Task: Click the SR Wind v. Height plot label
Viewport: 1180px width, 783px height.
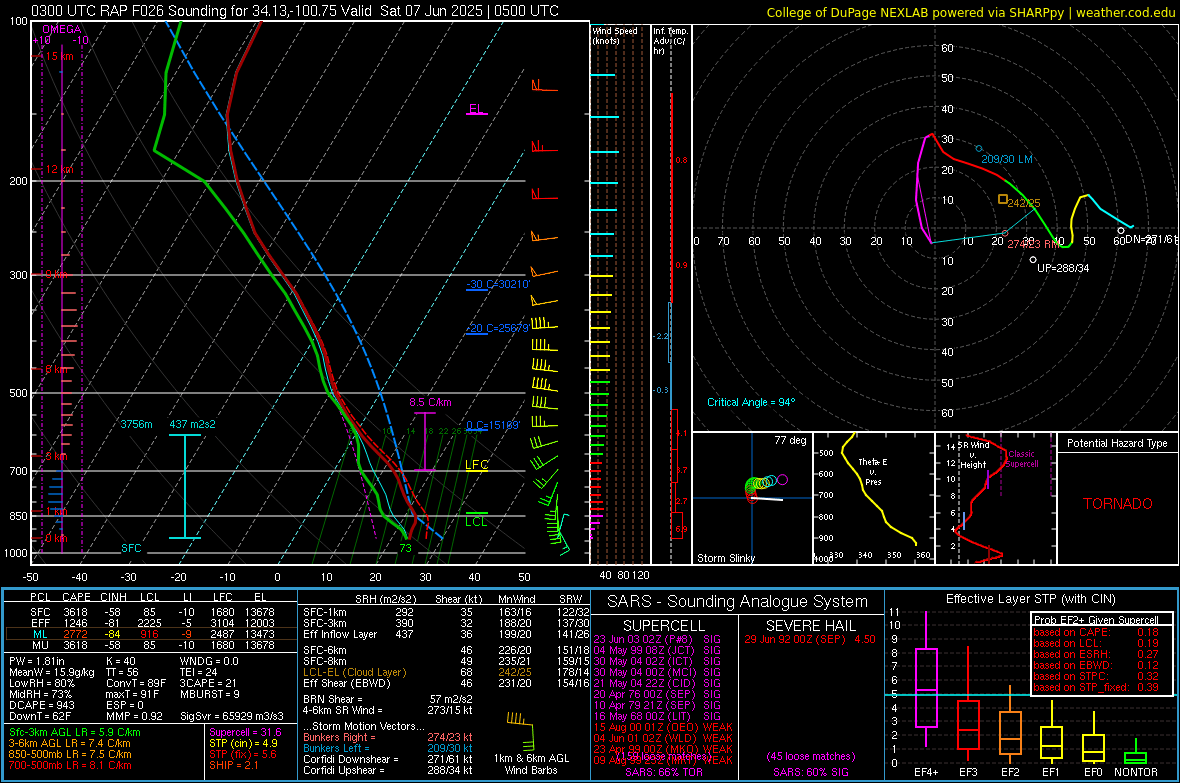Action: tap(973, 455)
